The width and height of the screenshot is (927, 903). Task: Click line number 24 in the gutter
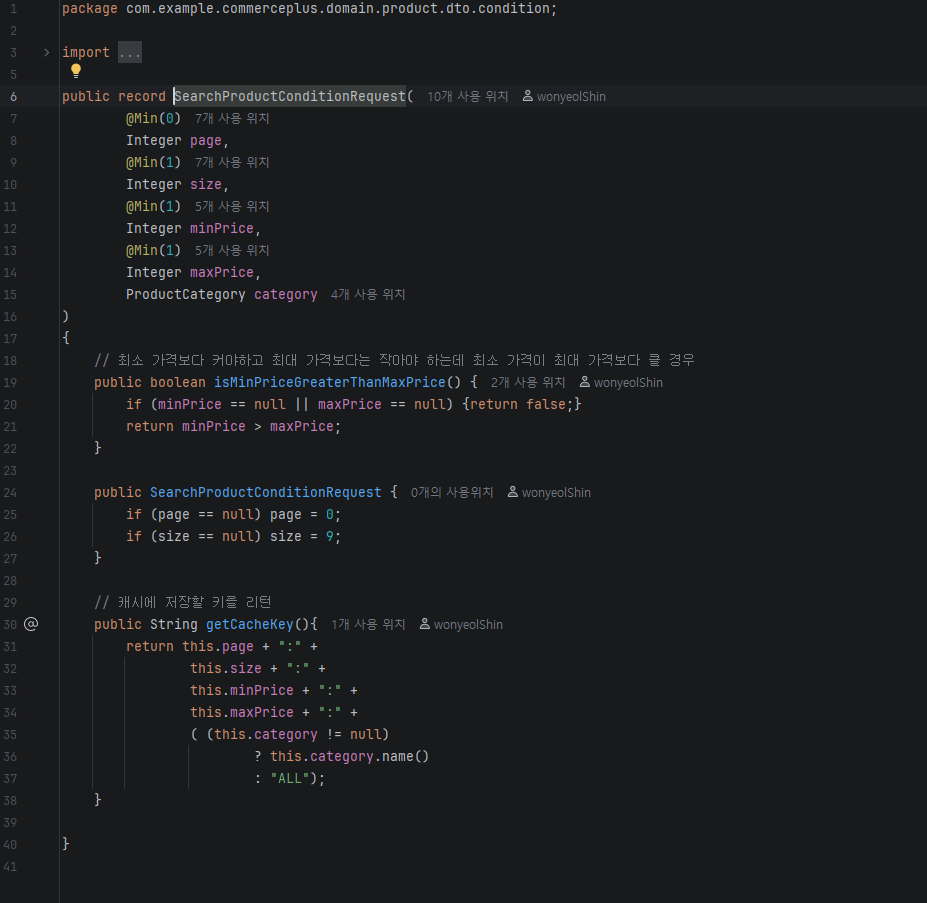(x=10, y=493)
